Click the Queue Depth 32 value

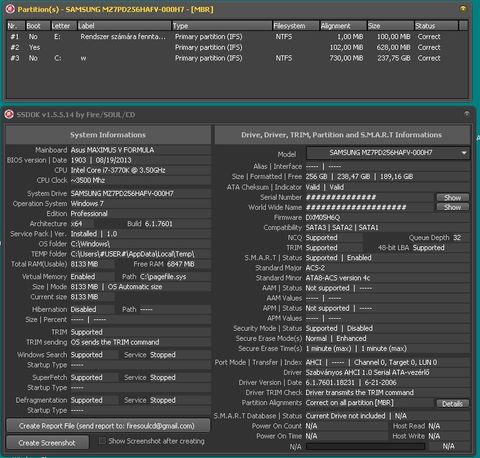(457, 238)
